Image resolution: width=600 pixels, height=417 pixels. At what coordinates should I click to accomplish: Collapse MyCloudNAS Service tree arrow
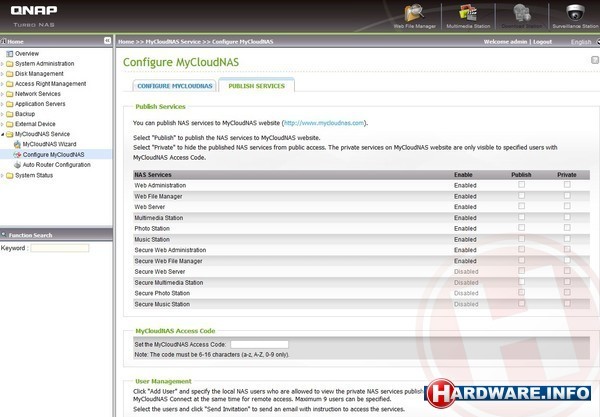[2, 134]
